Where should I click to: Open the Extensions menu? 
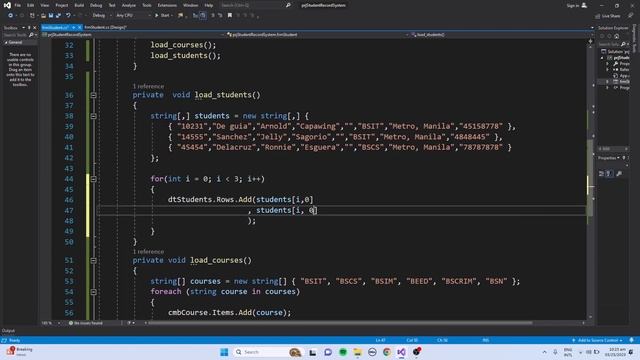point(167,5)
